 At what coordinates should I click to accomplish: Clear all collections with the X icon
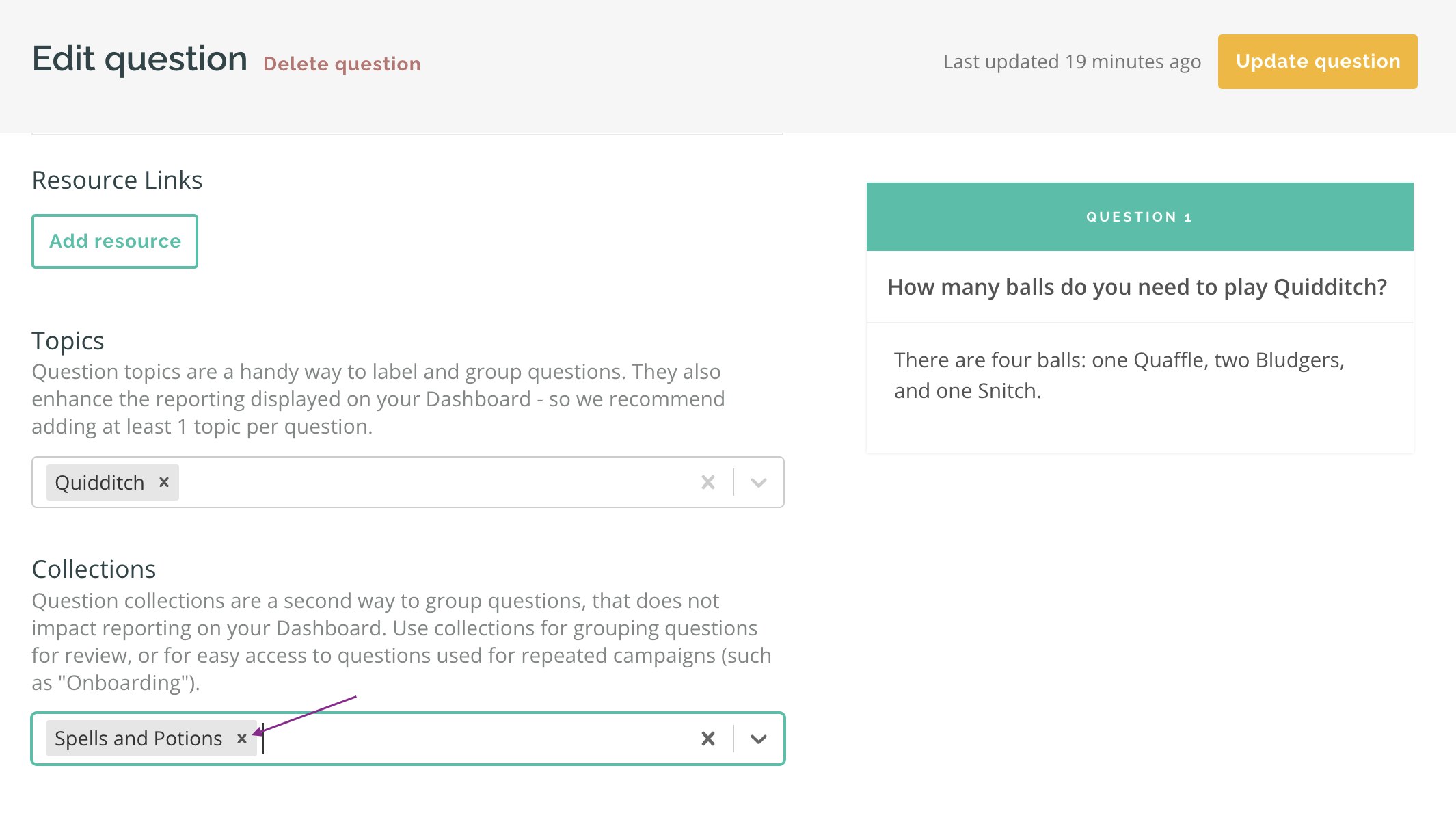coord(708,739)
